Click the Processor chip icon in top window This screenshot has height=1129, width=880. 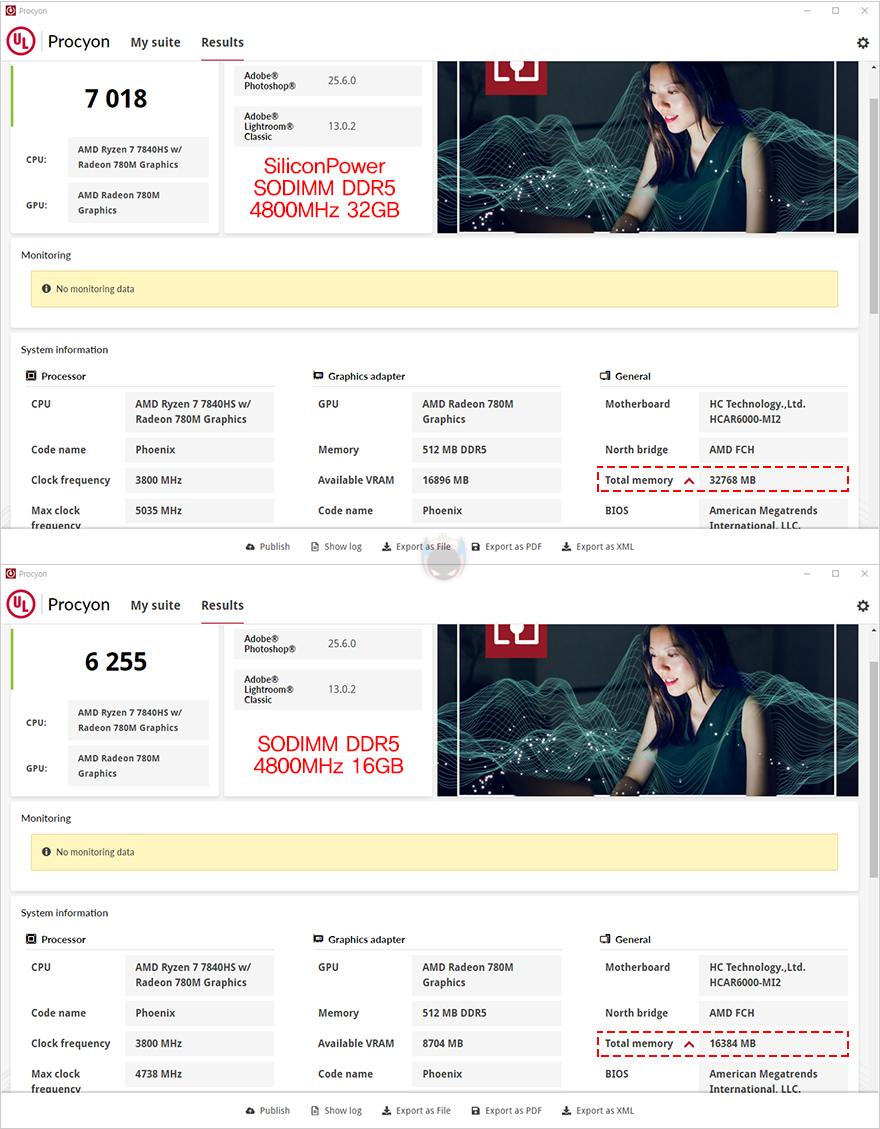(31, 376)
